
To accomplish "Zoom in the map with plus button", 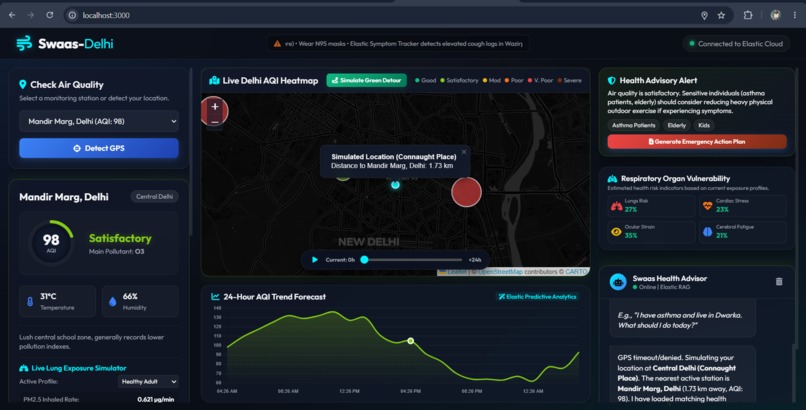I will click(215, 106).
